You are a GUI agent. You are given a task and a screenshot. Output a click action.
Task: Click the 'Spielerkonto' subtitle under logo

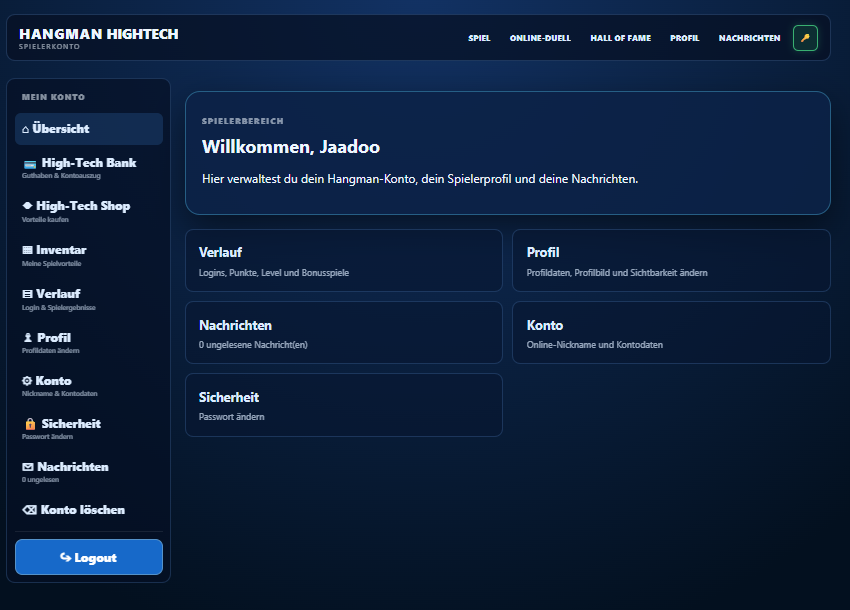49,47
